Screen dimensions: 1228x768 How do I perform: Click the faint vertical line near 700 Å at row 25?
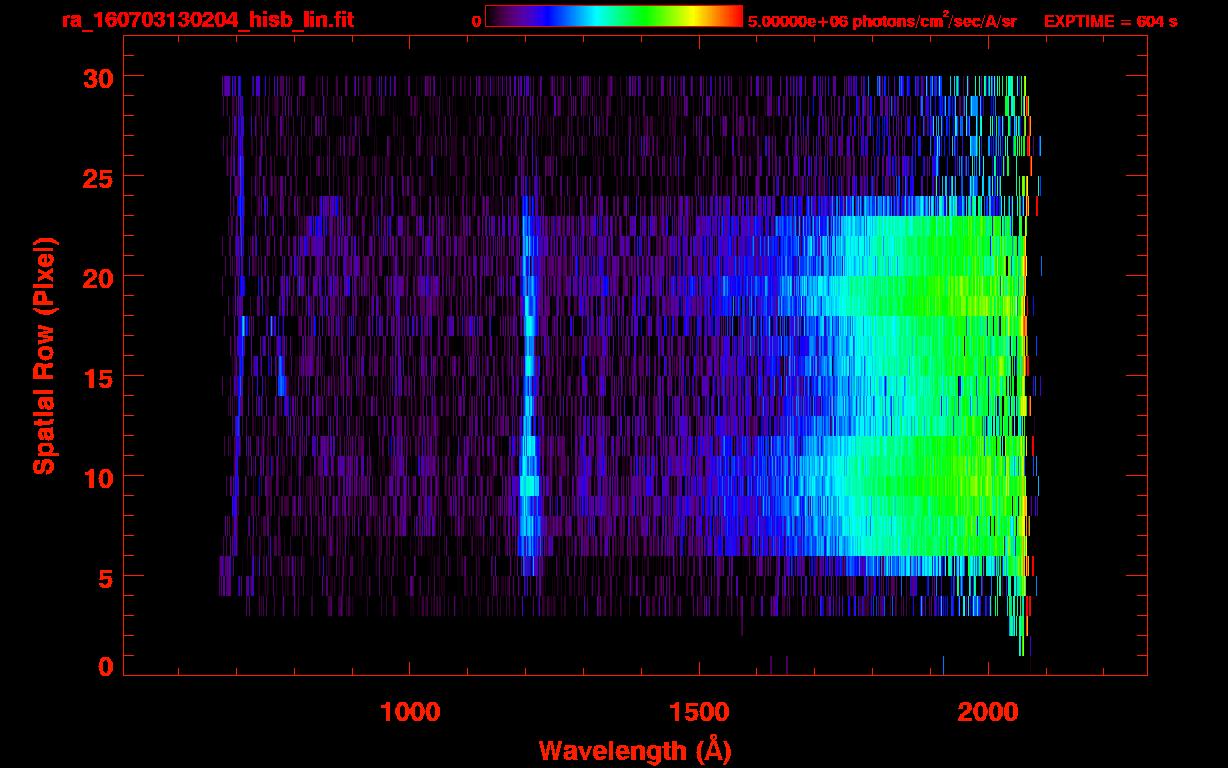point(239,176)
